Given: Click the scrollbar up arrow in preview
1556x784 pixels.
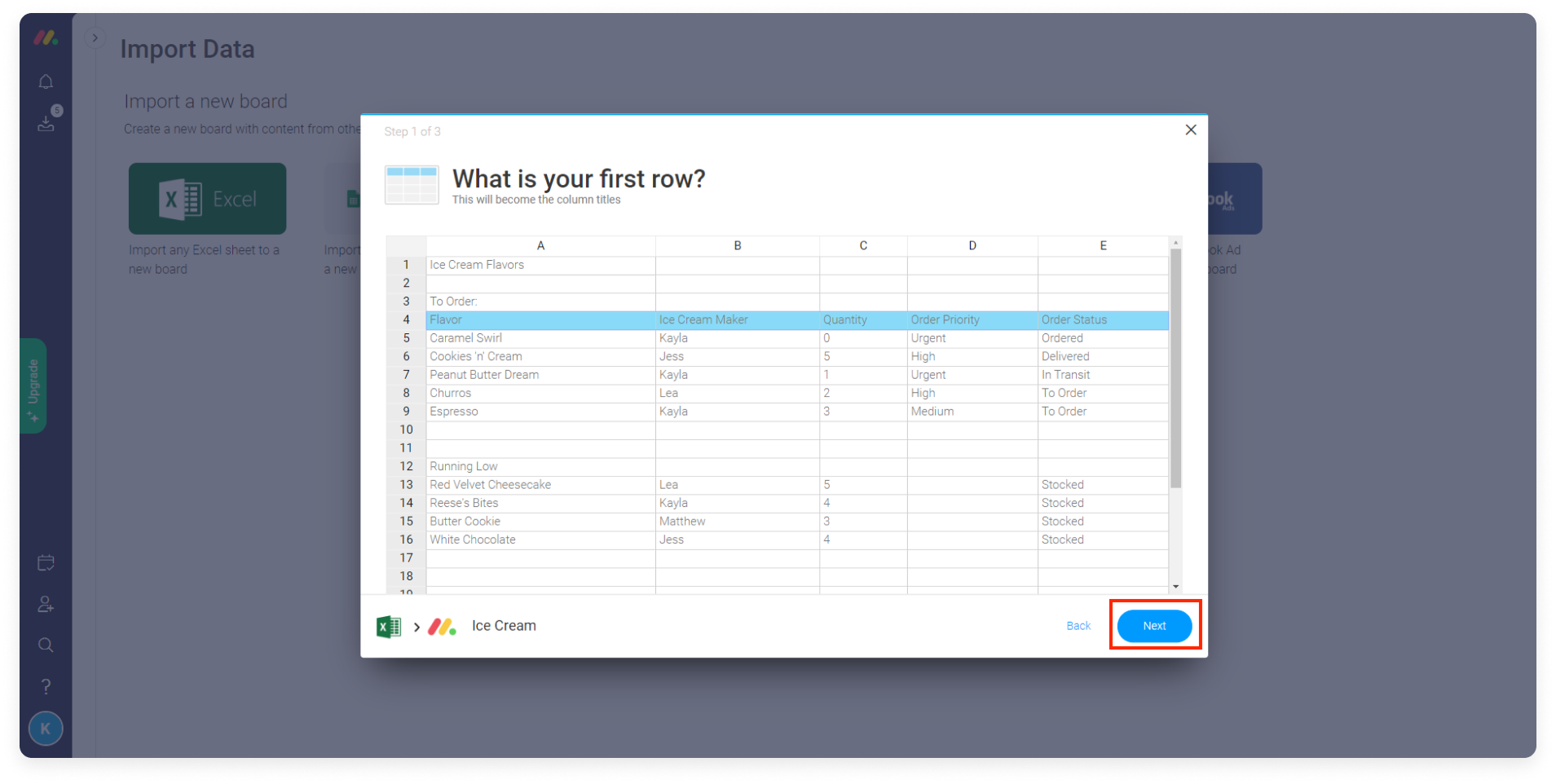Looking at the screenshot, I should point(1175,242).
